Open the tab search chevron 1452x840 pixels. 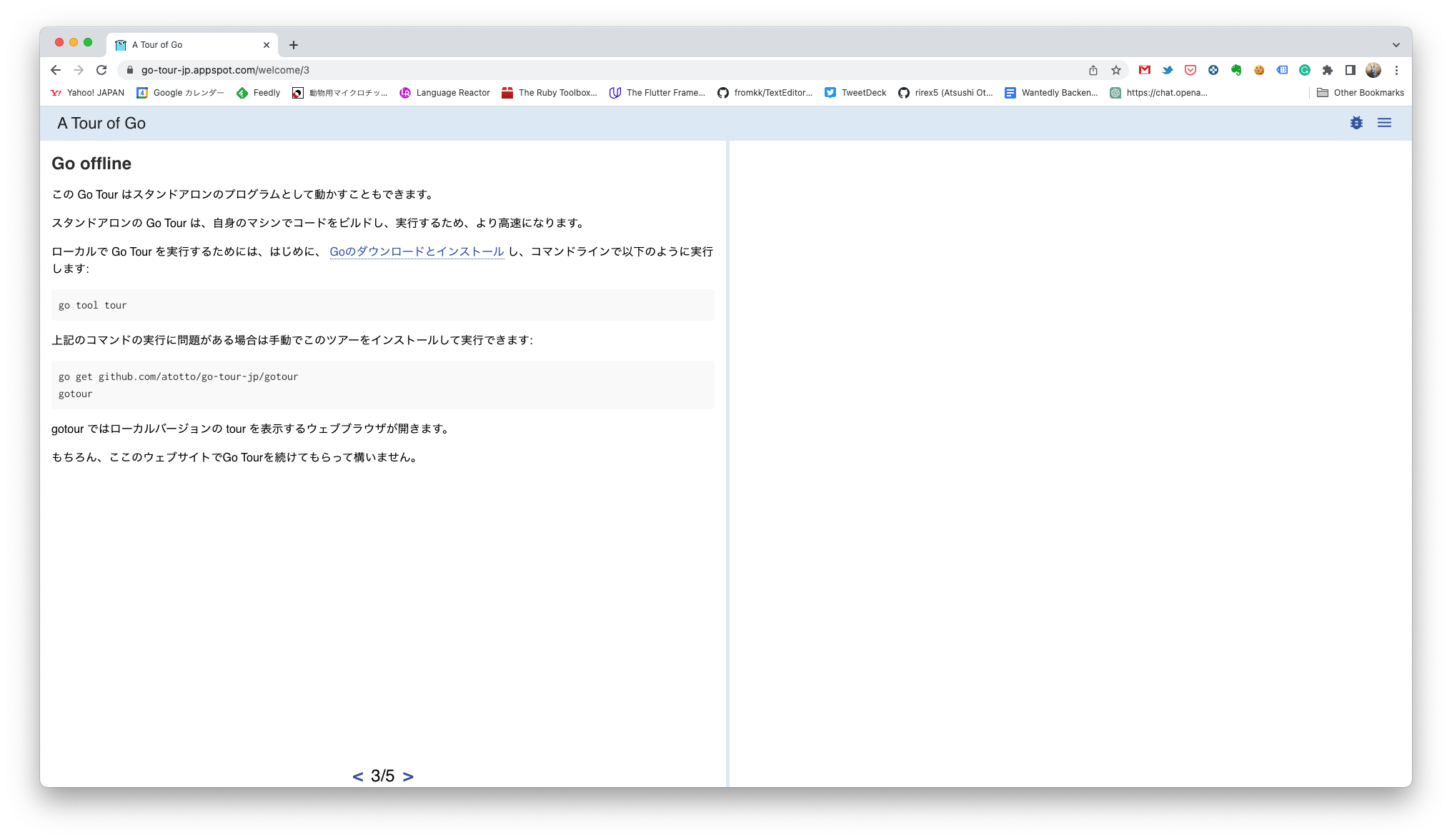coord(1396,44)
